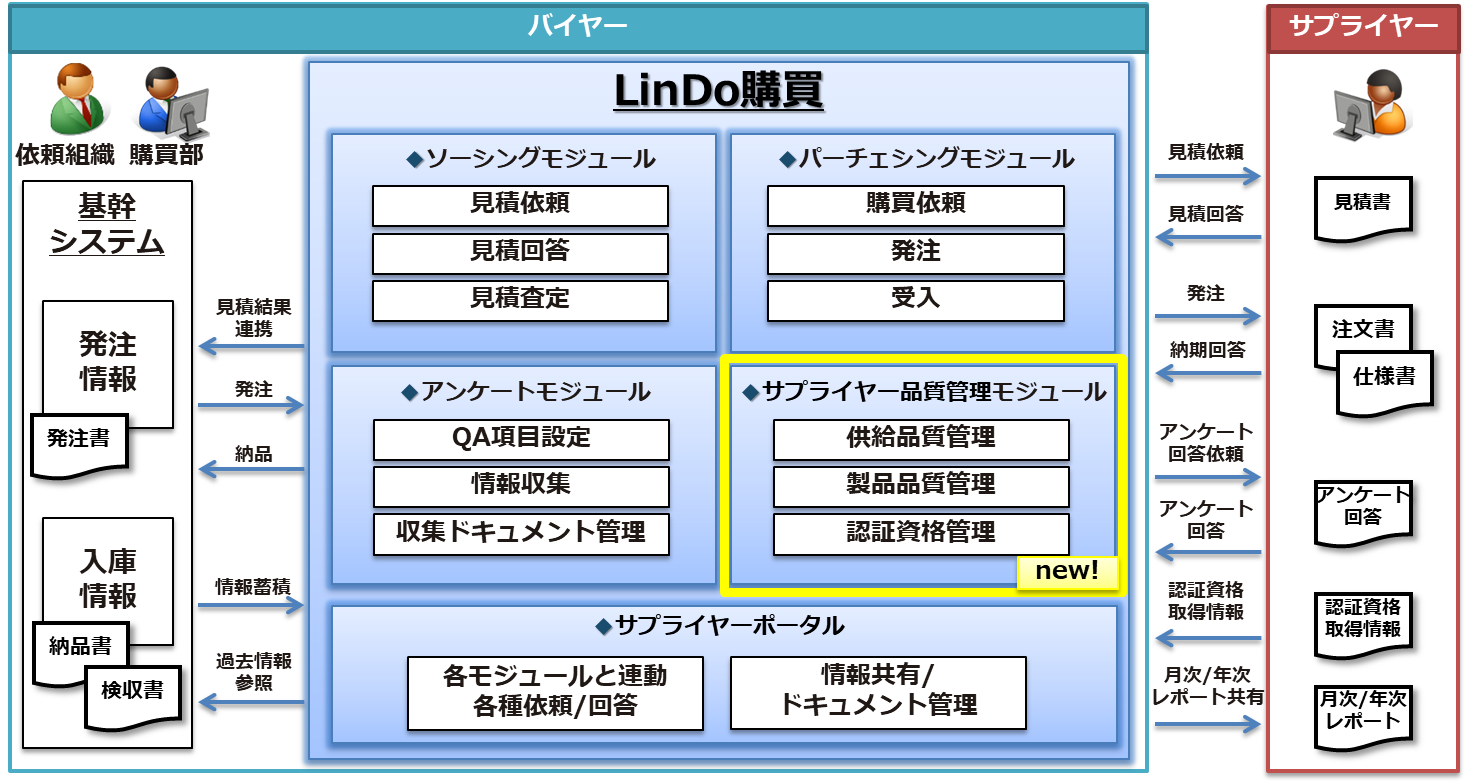Click the 情報蓄積 label
Screen dimensions: 1467x783
click(254, 587)
